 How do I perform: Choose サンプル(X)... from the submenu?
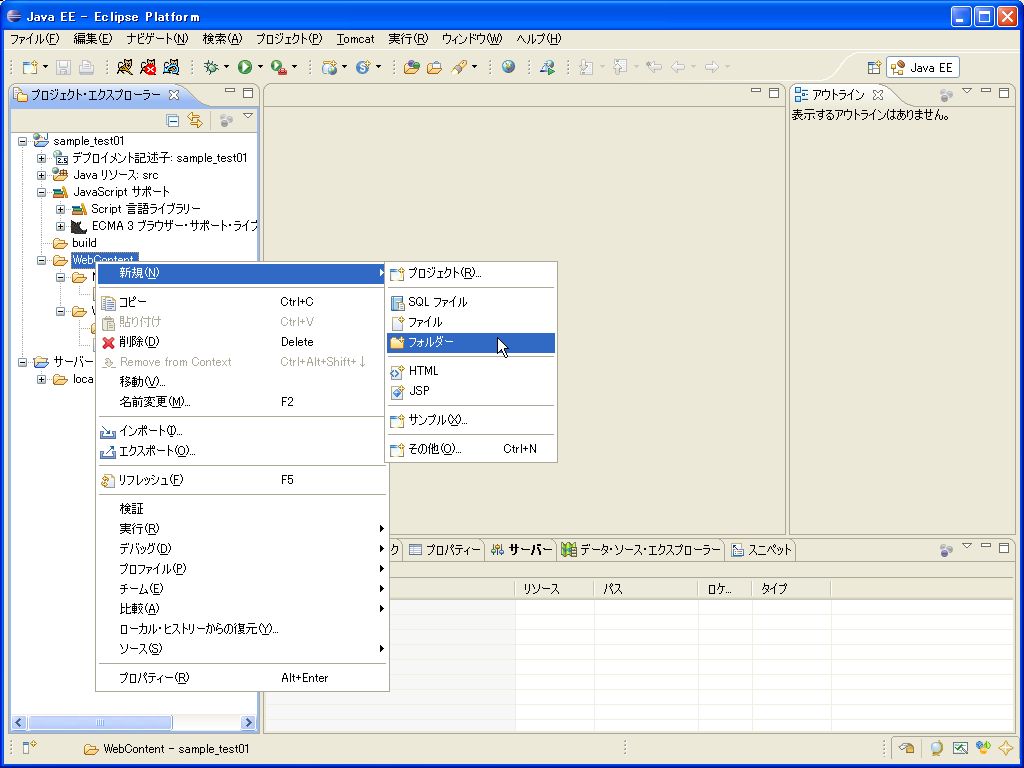pos(471,420)
